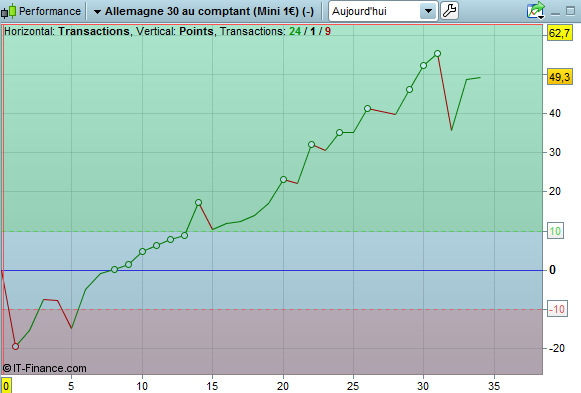Image resolution: width=581 pixels, height=393 pixels.
Task: Click the Horizontal: Transactions label
Action: pyautogui.click(x=67, y=31)
